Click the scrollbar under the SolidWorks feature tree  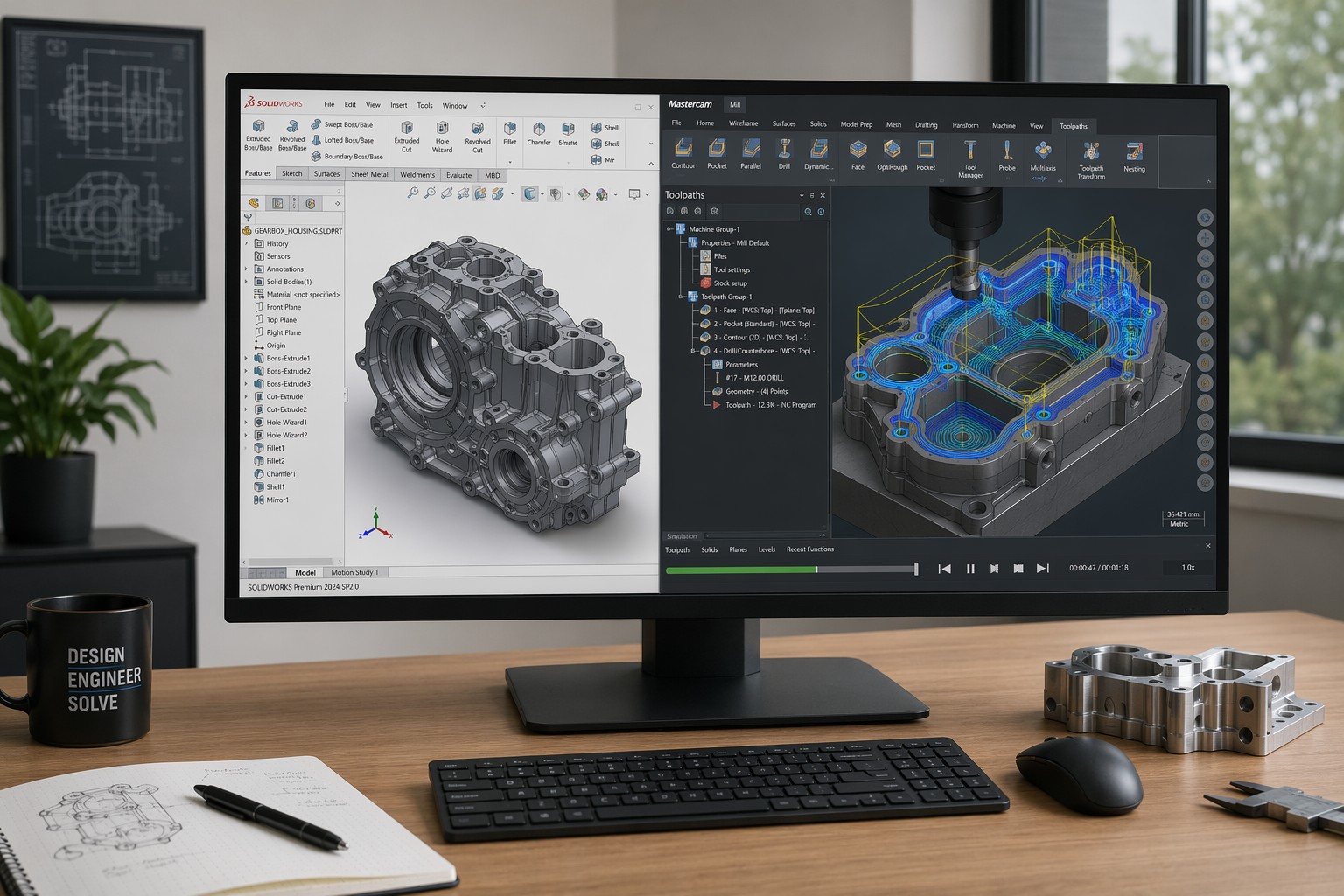click(x=291, y=562)
